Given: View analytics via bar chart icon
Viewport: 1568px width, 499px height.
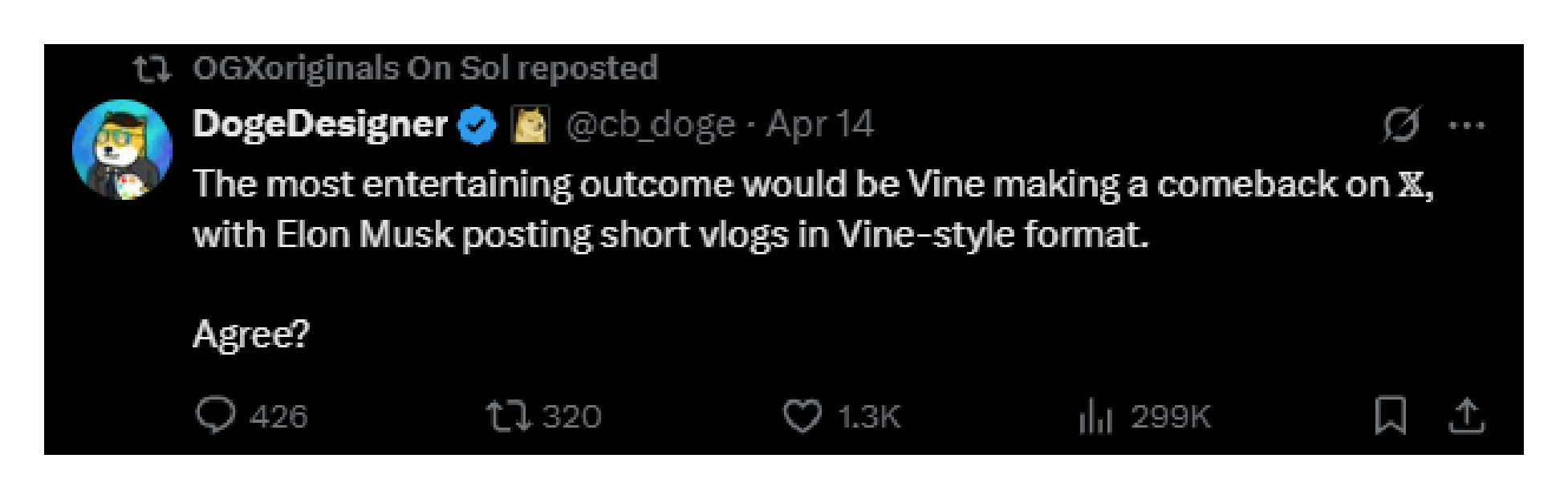Looking at the screenshot, I should point(1095,416).
